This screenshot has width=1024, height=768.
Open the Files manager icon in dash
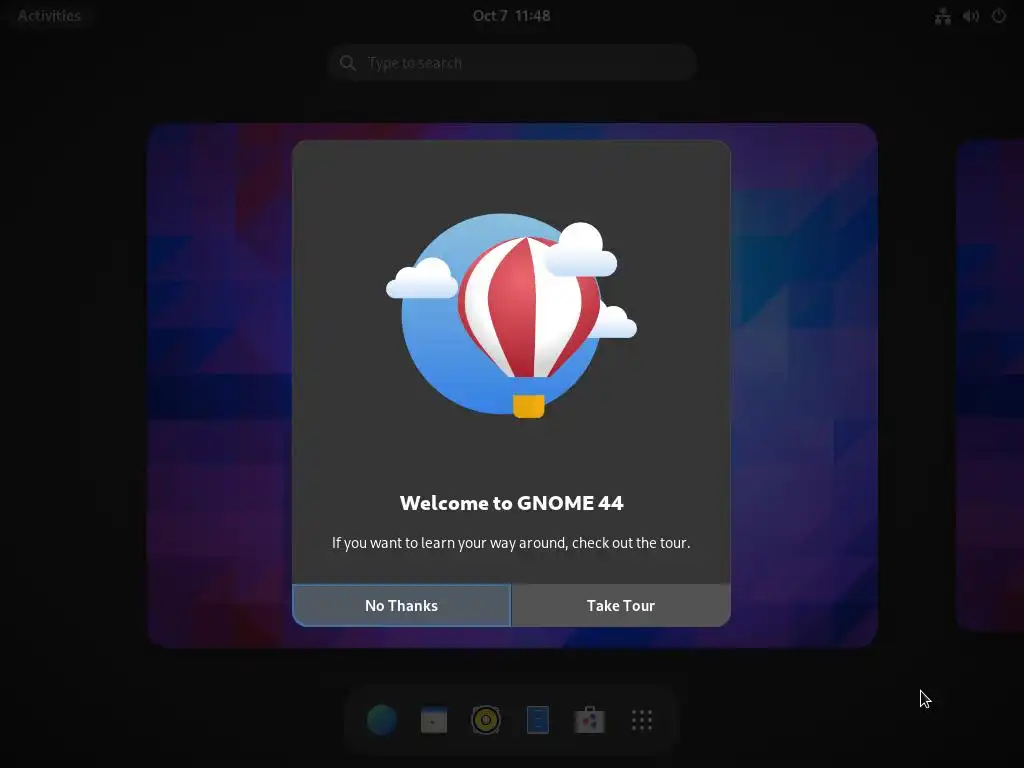coord(434,720)
